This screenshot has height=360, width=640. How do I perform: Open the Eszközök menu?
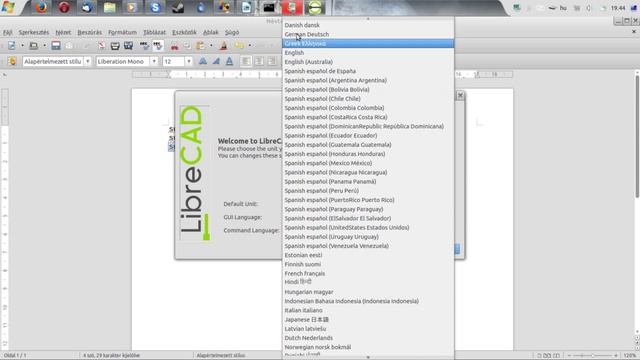(184, 32)
